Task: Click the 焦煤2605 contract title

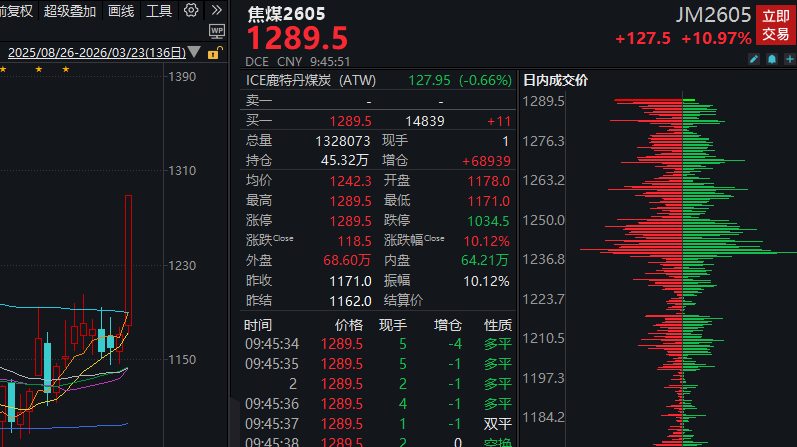Action: pos(286,14)
